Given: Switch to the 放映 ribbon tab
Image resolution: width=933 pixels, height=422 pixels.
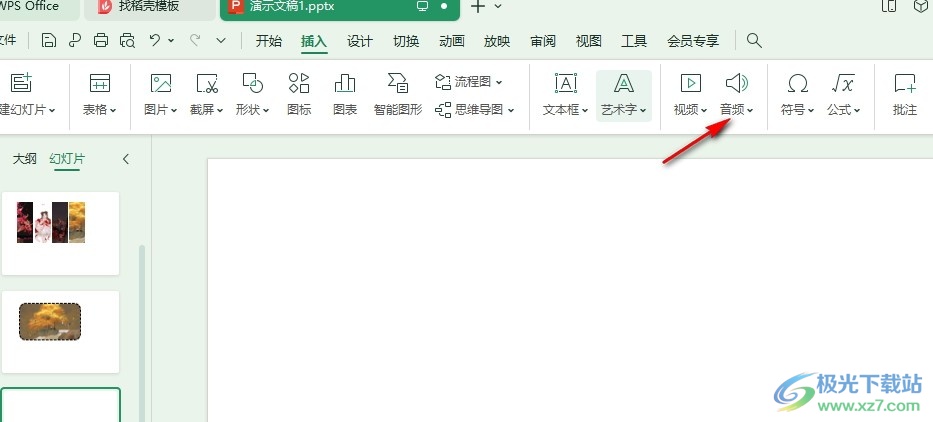Looking at the screenshot, I should point(497,41).
